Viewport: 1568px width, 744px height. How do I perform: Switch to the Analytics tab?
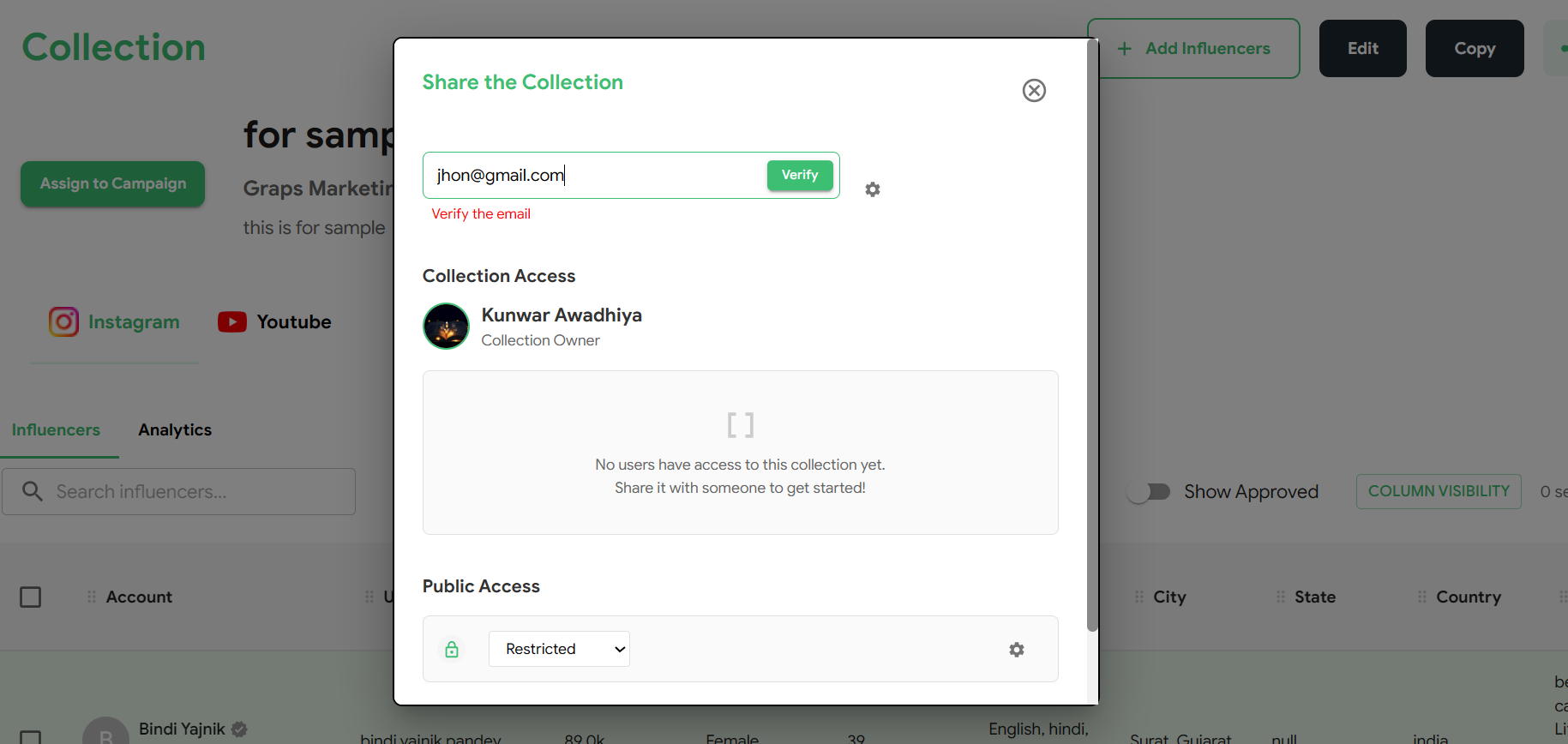pyautogui.click(x=175, y=430)
